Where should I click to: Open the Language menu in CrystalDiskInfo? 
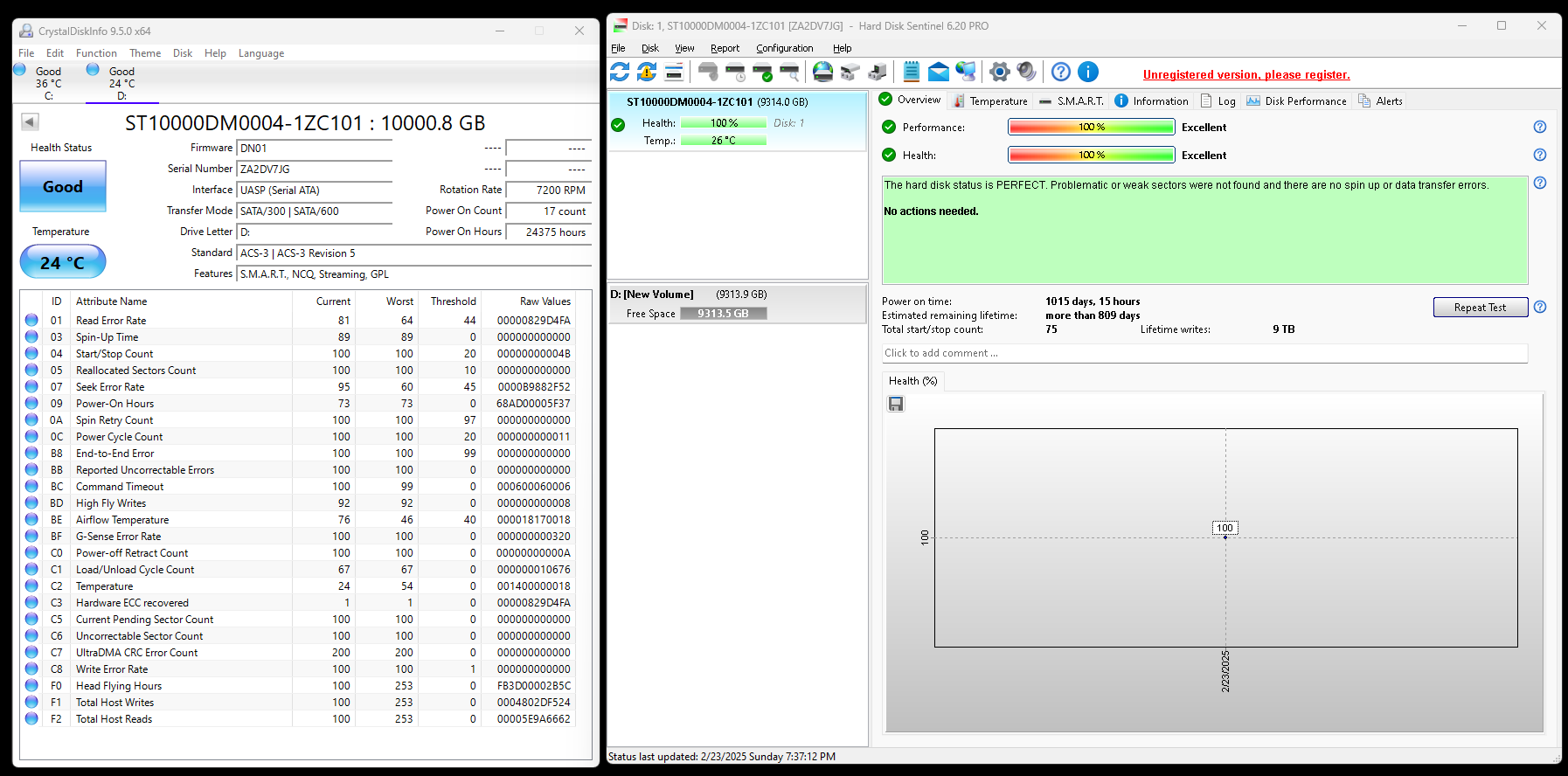point(261,53)
